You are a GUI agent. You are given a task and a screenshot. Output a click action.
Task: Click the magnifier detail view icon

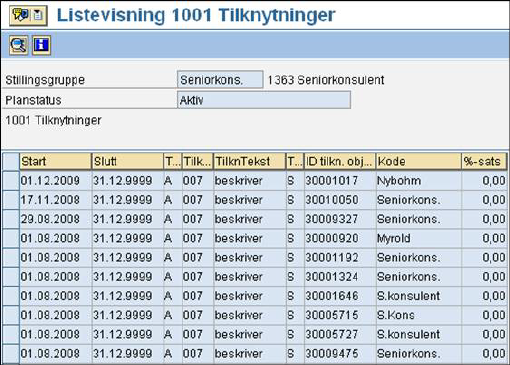tap(18, 45)
